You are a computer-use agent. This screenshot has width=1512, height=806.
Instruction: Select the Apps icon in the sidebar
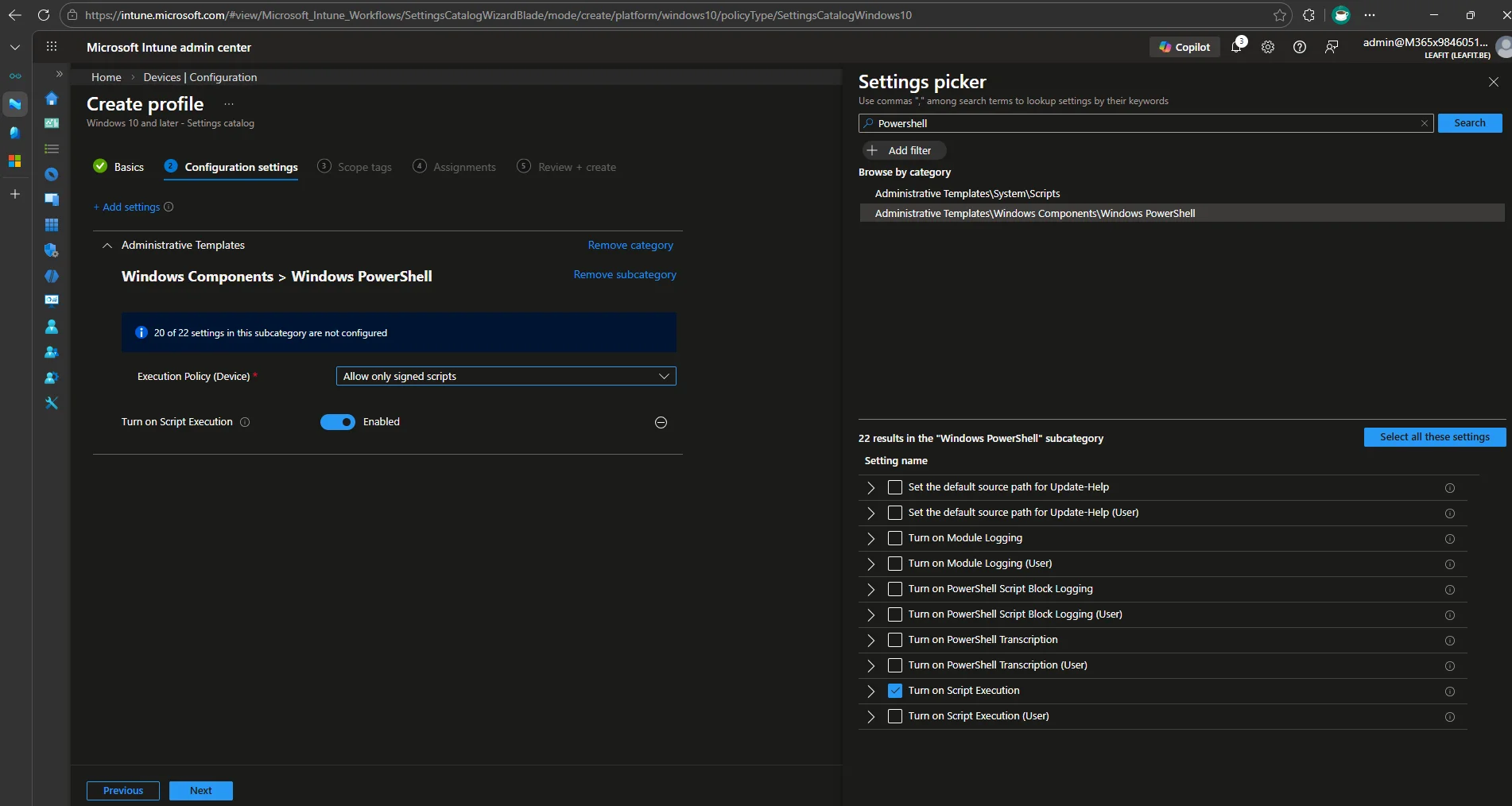click(x=51, y=200)
